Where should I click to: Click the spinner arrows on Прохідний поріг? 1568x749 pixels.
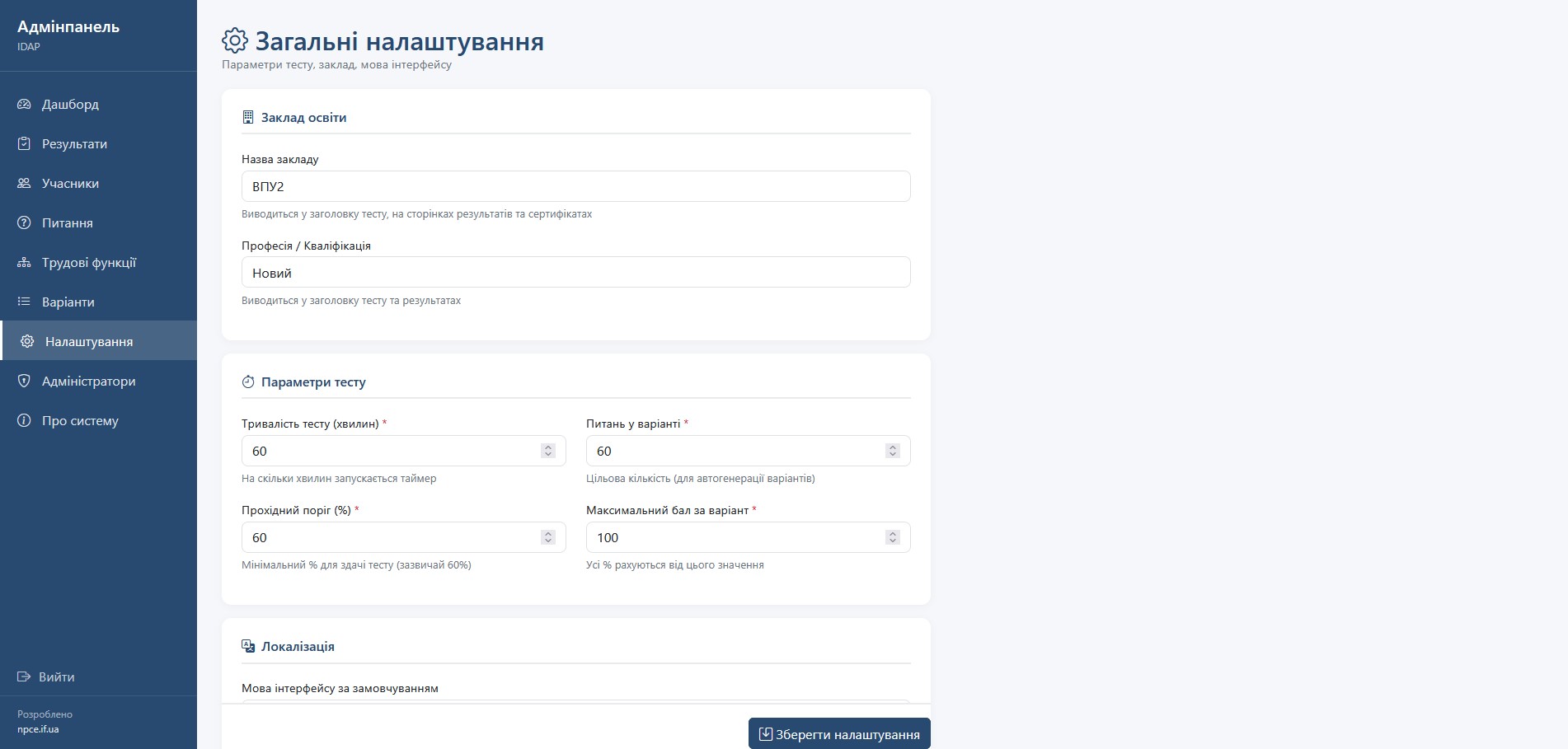548,537
